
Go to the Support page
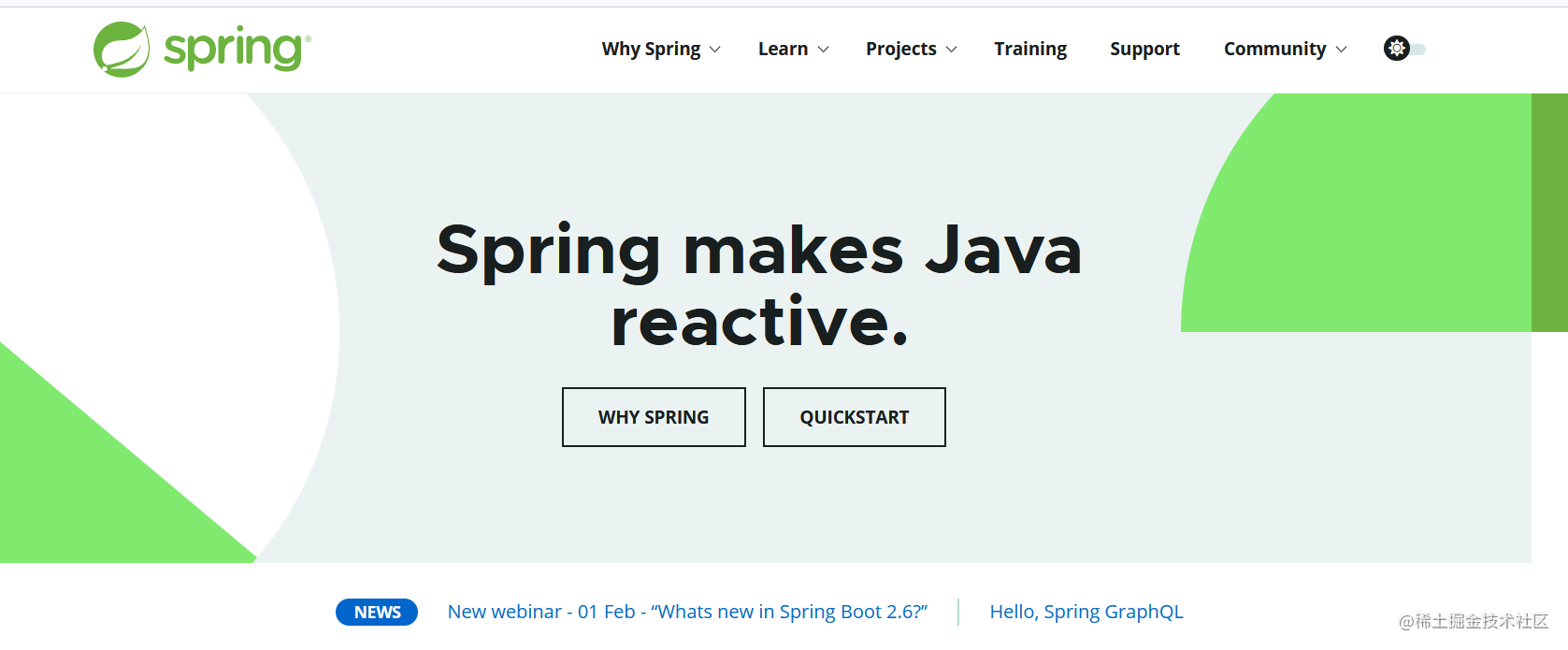(1144, 49)
